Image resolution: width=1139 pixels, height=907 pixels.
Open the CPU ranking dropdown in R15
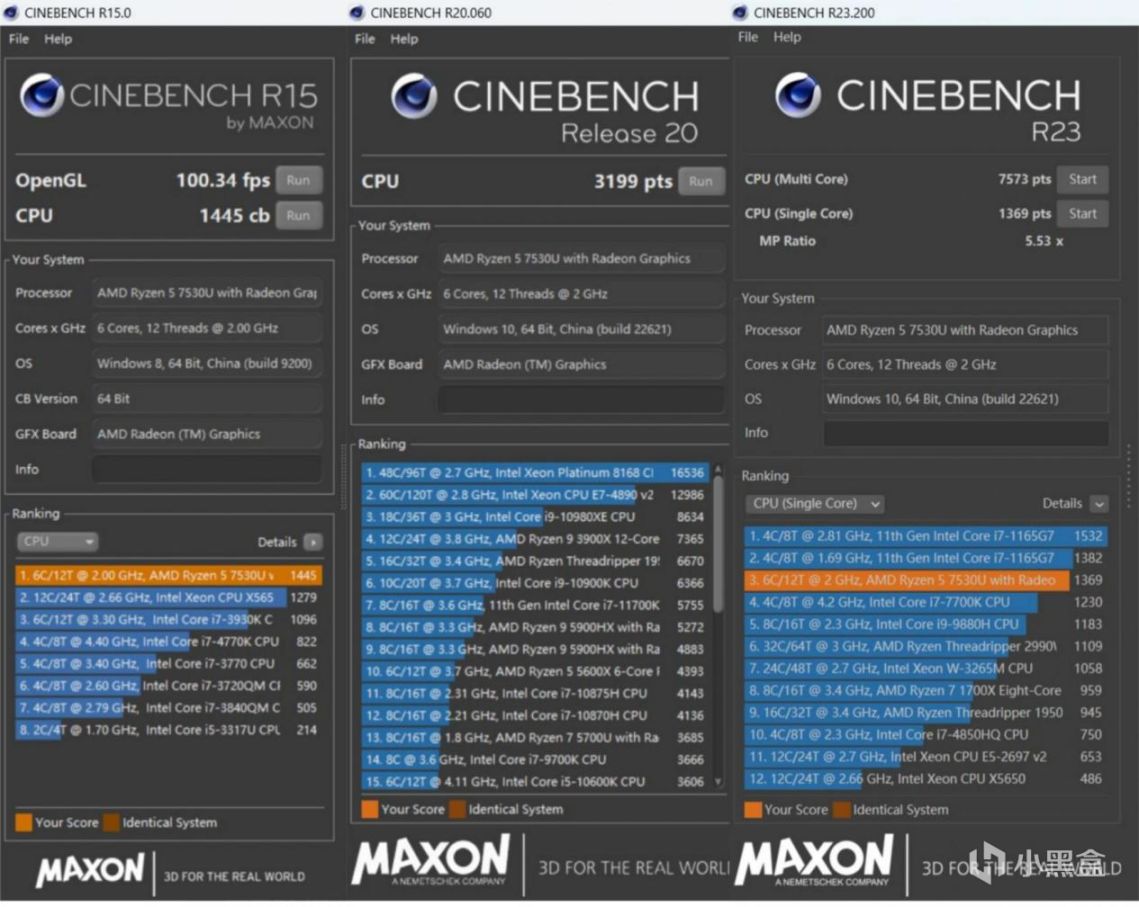[x=57, y=541]
